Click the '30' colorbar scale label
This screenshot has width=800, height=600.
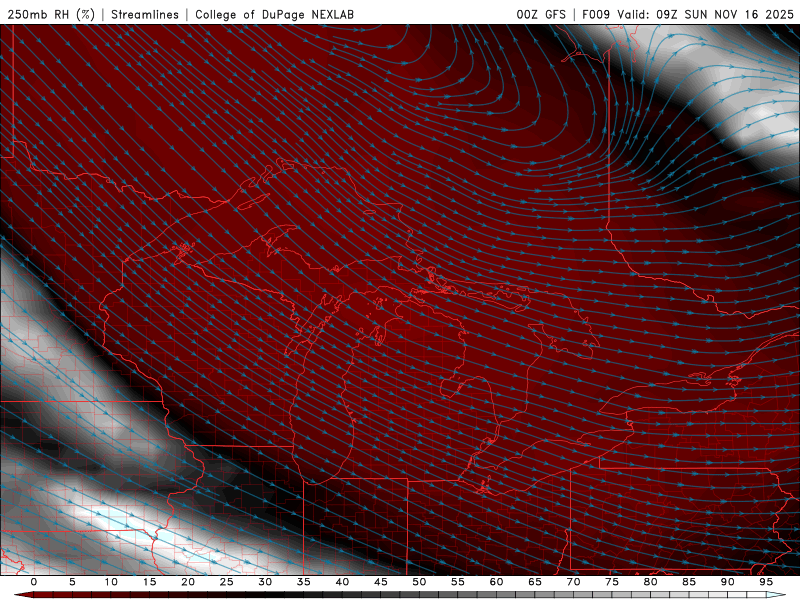pos(265,582)
